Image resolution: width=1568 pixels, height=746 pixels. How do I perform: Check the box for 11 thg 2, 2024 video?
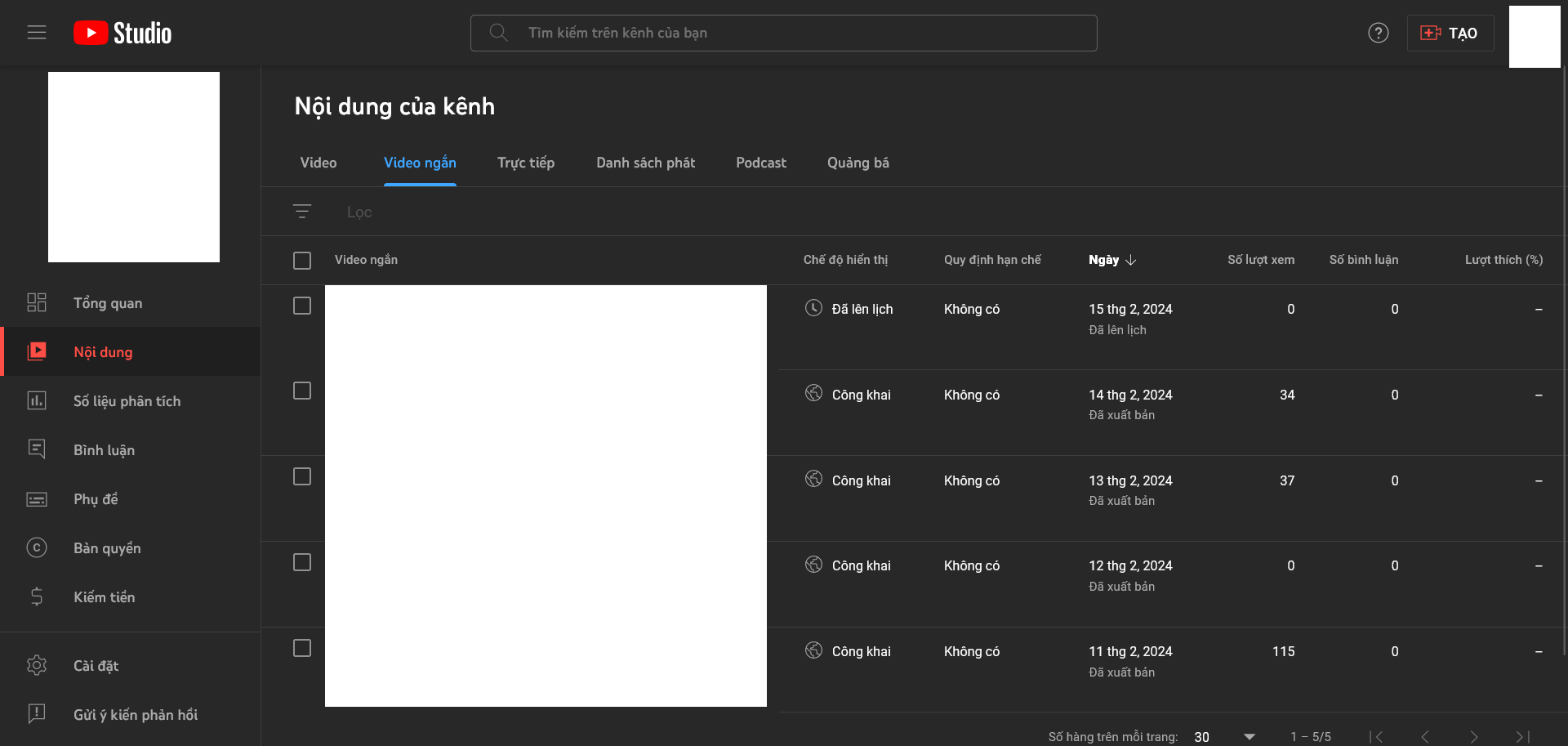302,648
